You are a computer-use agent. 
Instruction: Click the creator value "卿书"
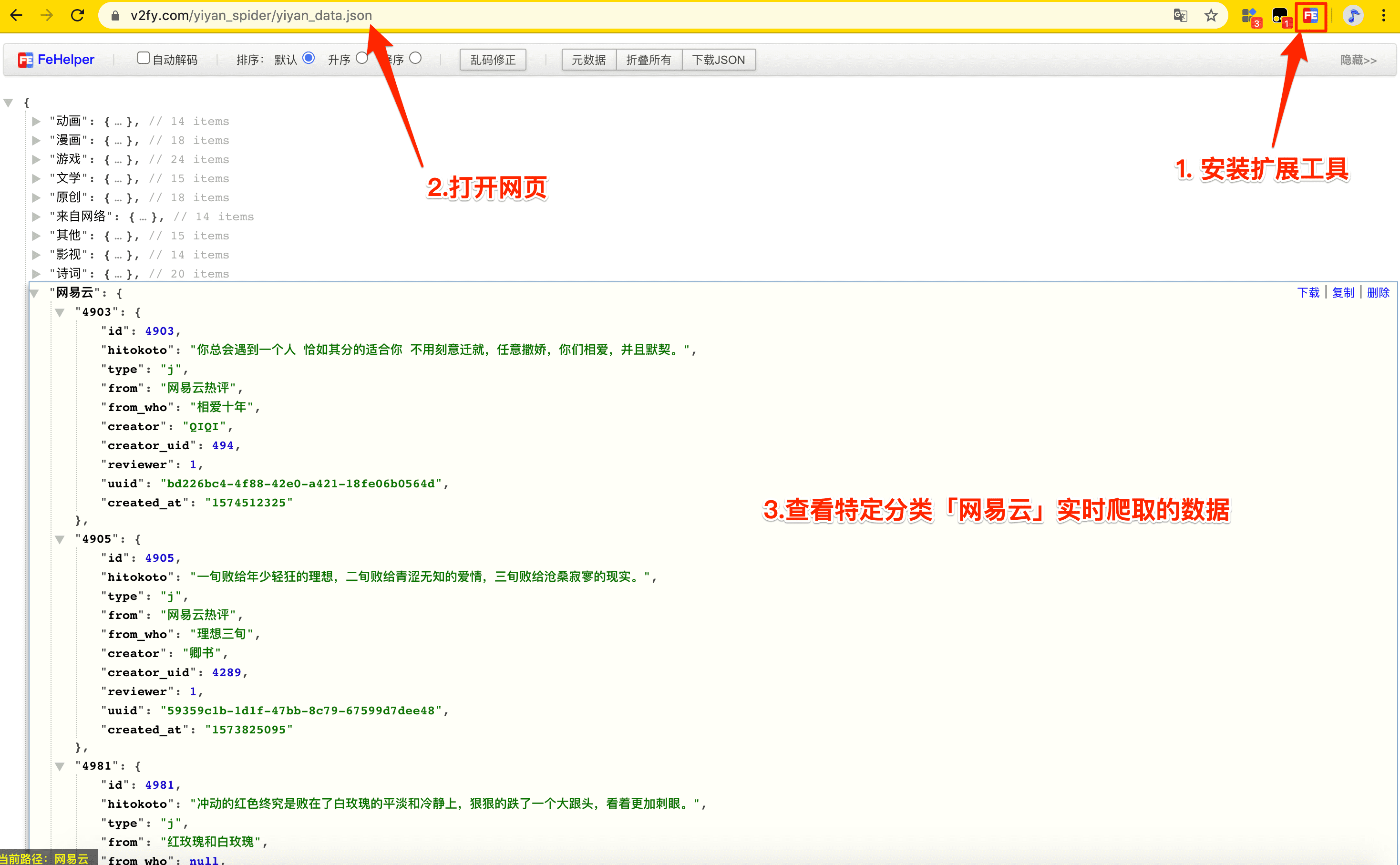coord(201,653)
